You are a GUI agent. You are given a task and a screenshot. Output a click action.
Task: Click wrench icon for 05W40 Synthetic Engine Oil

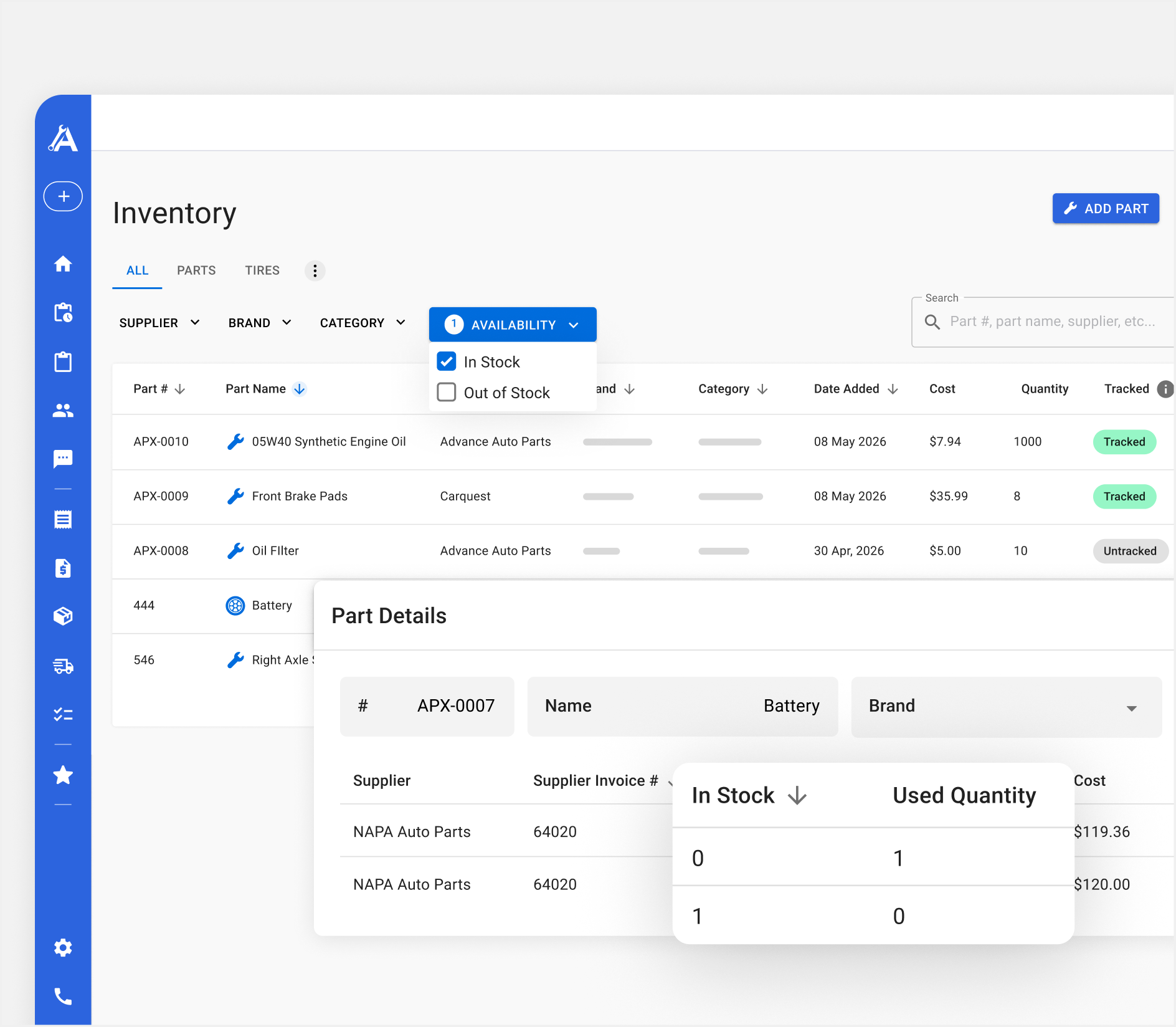pos(235,442)
